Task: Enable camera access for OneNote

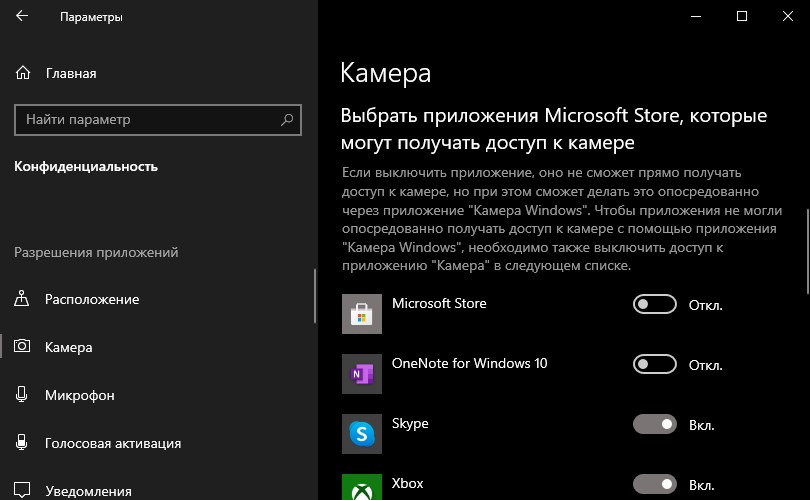Action: (655, 365)
